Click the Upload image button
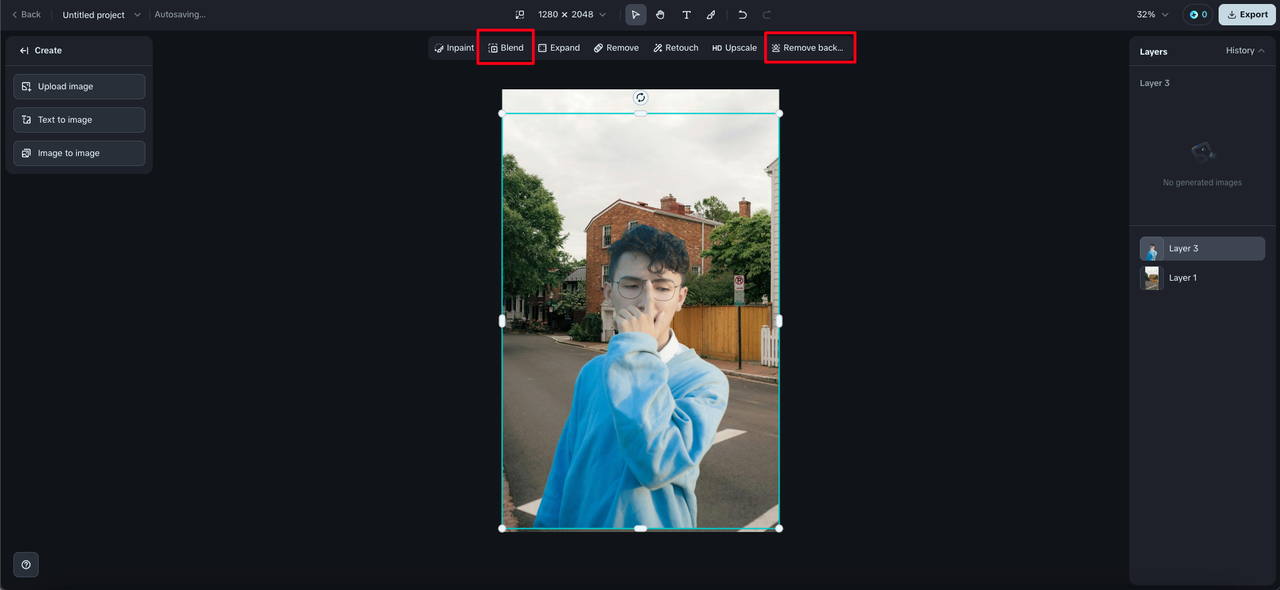 (x=79, y=87)
